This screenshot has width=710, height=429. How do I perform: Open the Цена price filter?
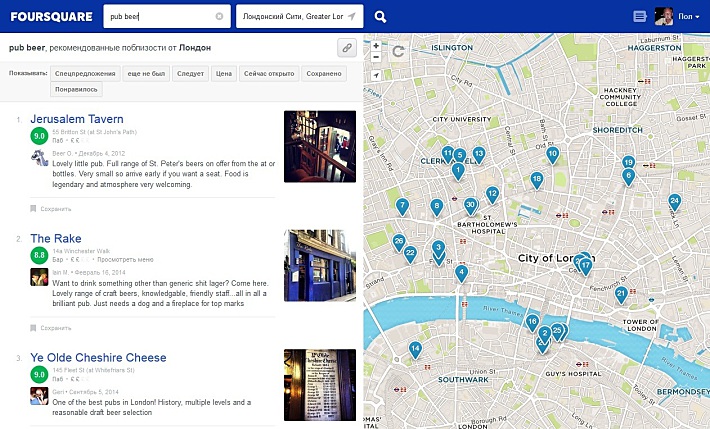point(224,74)
